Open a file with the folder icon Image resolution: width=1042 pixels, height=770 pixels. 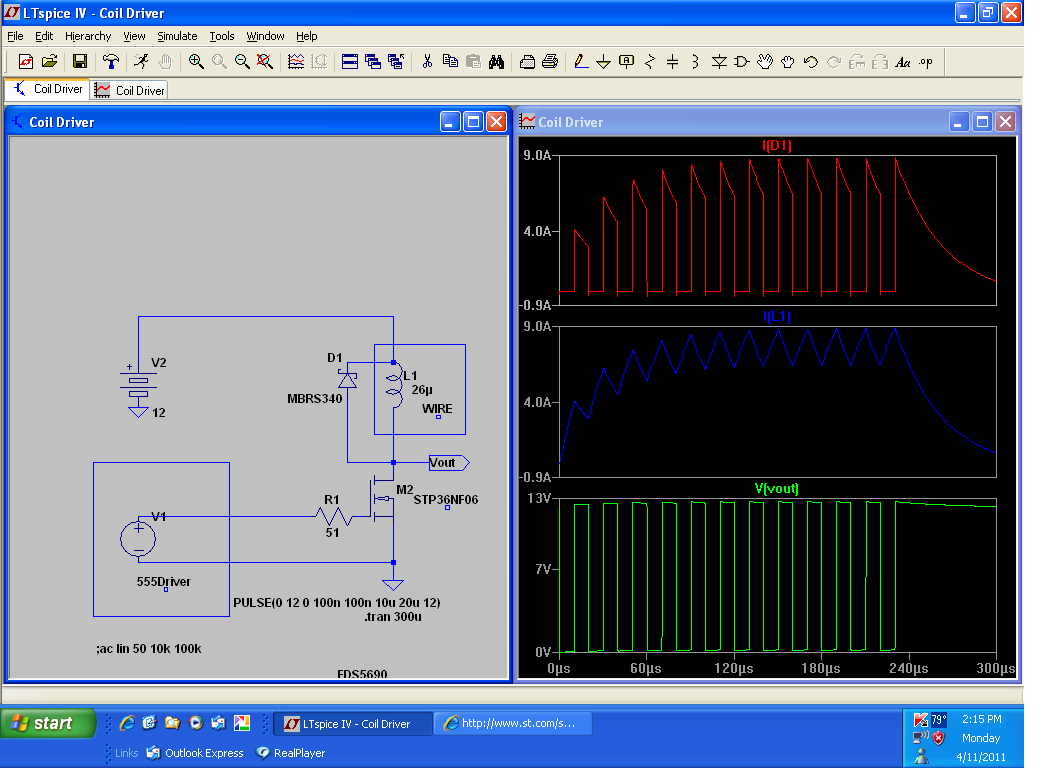click(49, 62)
